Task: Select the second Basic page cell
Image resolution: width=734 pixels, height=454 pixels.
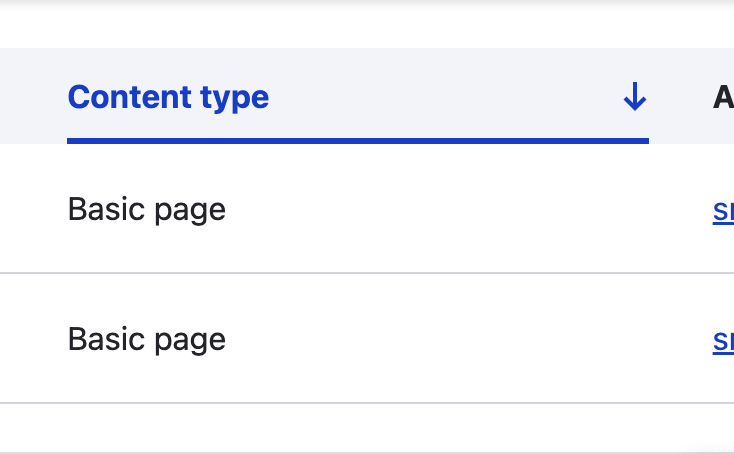Action: click(147, 339)
